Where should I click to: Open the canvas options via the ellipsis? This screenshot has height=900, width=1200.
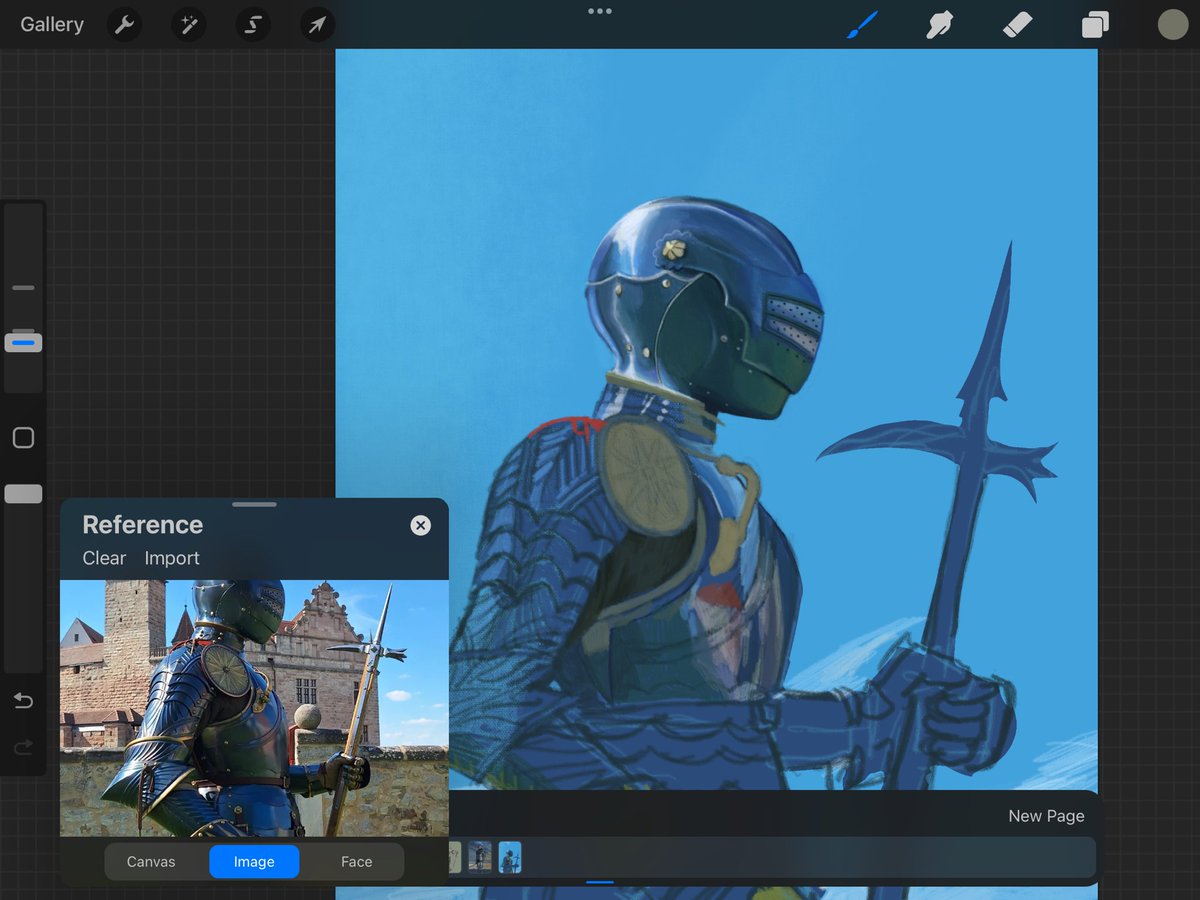pos(599,11)
